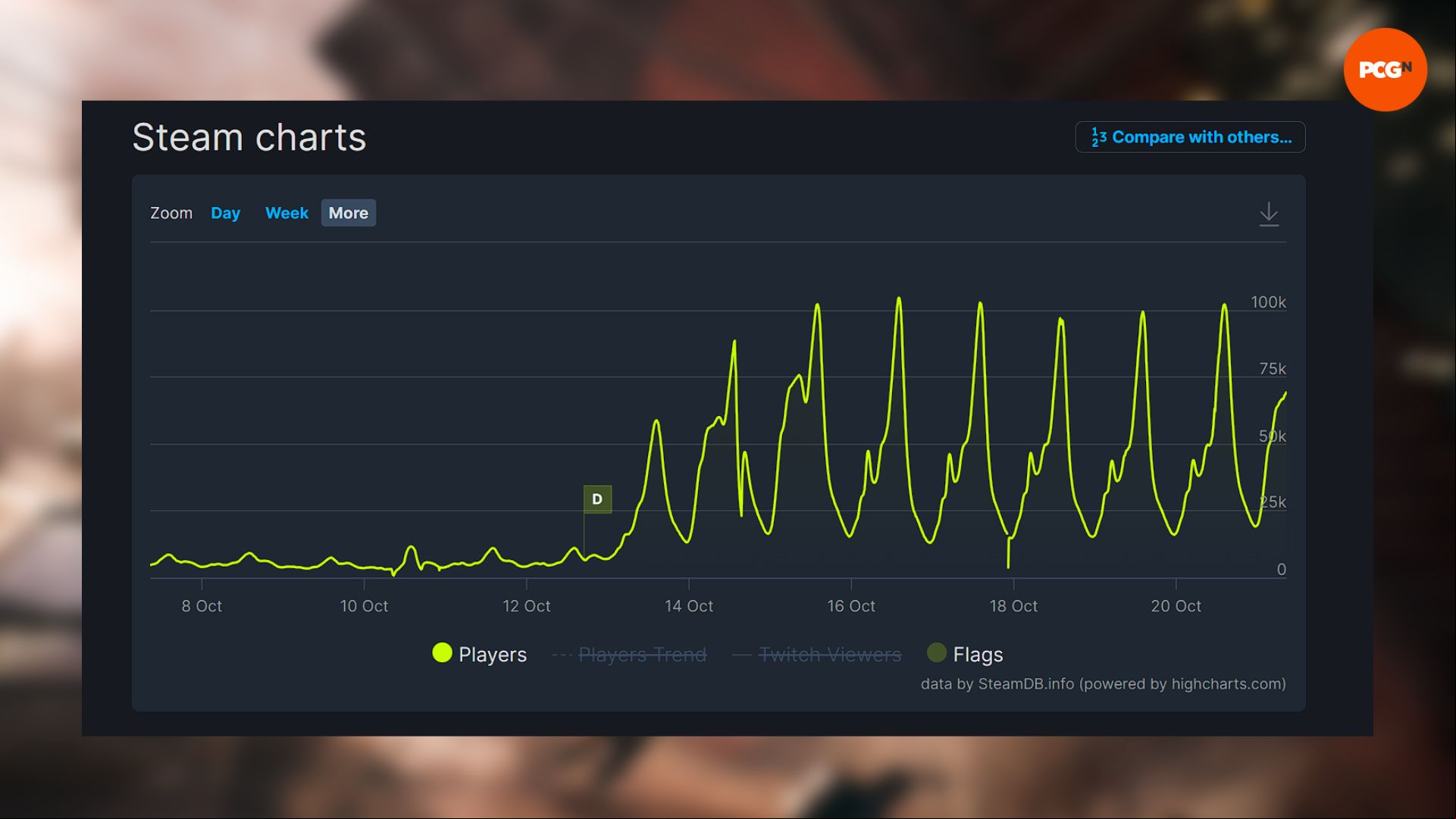Click the 16 Oct axis label
This screenshot has width=1456, height=819.
point(850,606)
